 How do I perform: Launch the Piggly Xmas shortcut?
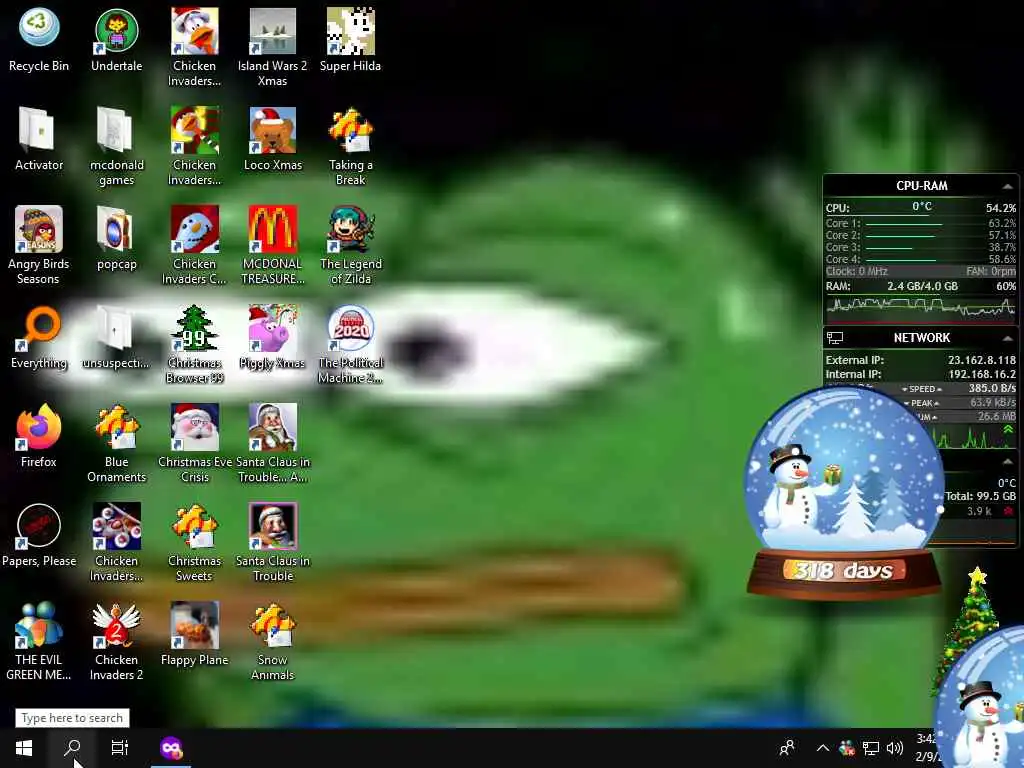pos(272,337)
